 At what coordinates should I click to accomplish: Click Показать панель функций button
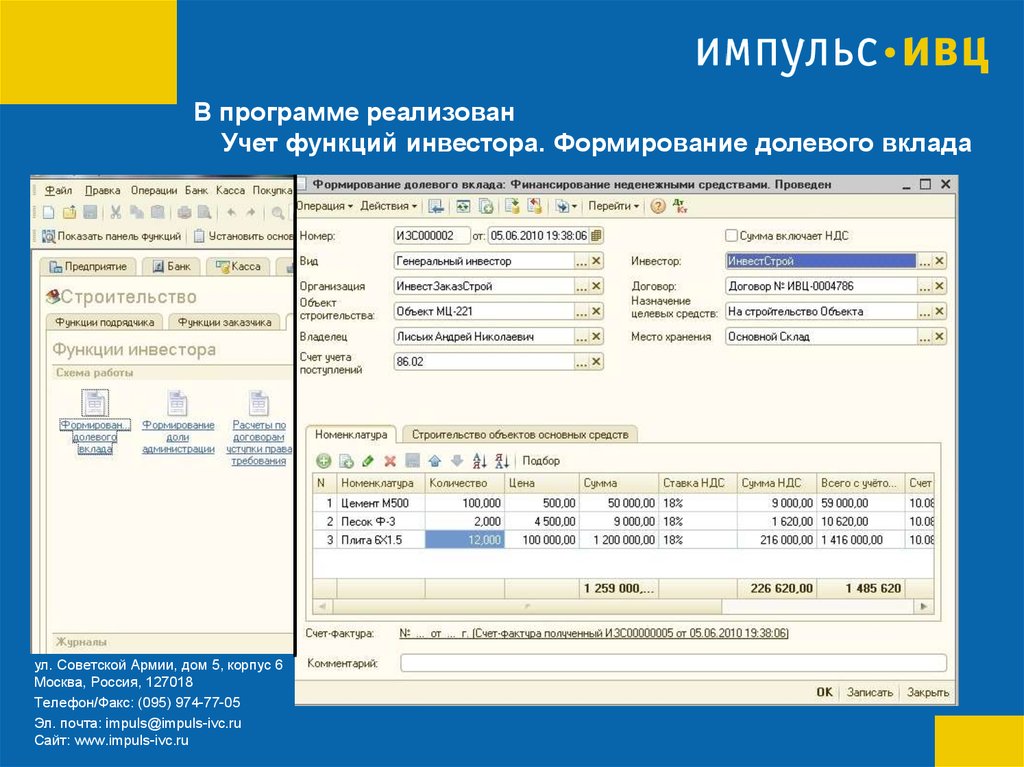coord(111,237)
